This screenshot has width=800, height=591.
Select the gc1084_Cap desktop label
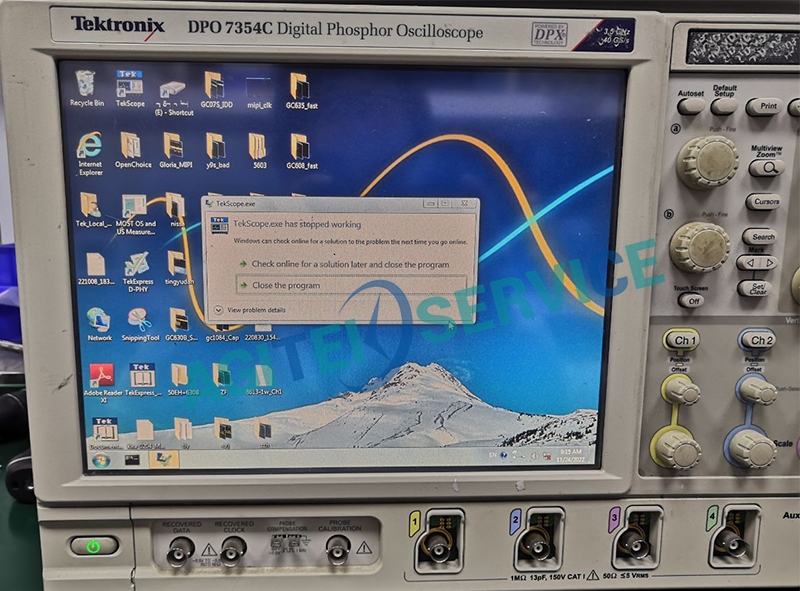click(222, 338)
